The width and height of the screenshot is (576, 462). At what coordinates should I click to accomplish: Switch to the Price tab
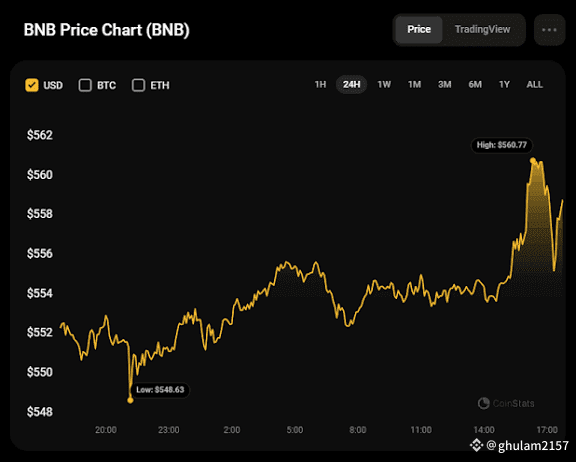(419, 29)
